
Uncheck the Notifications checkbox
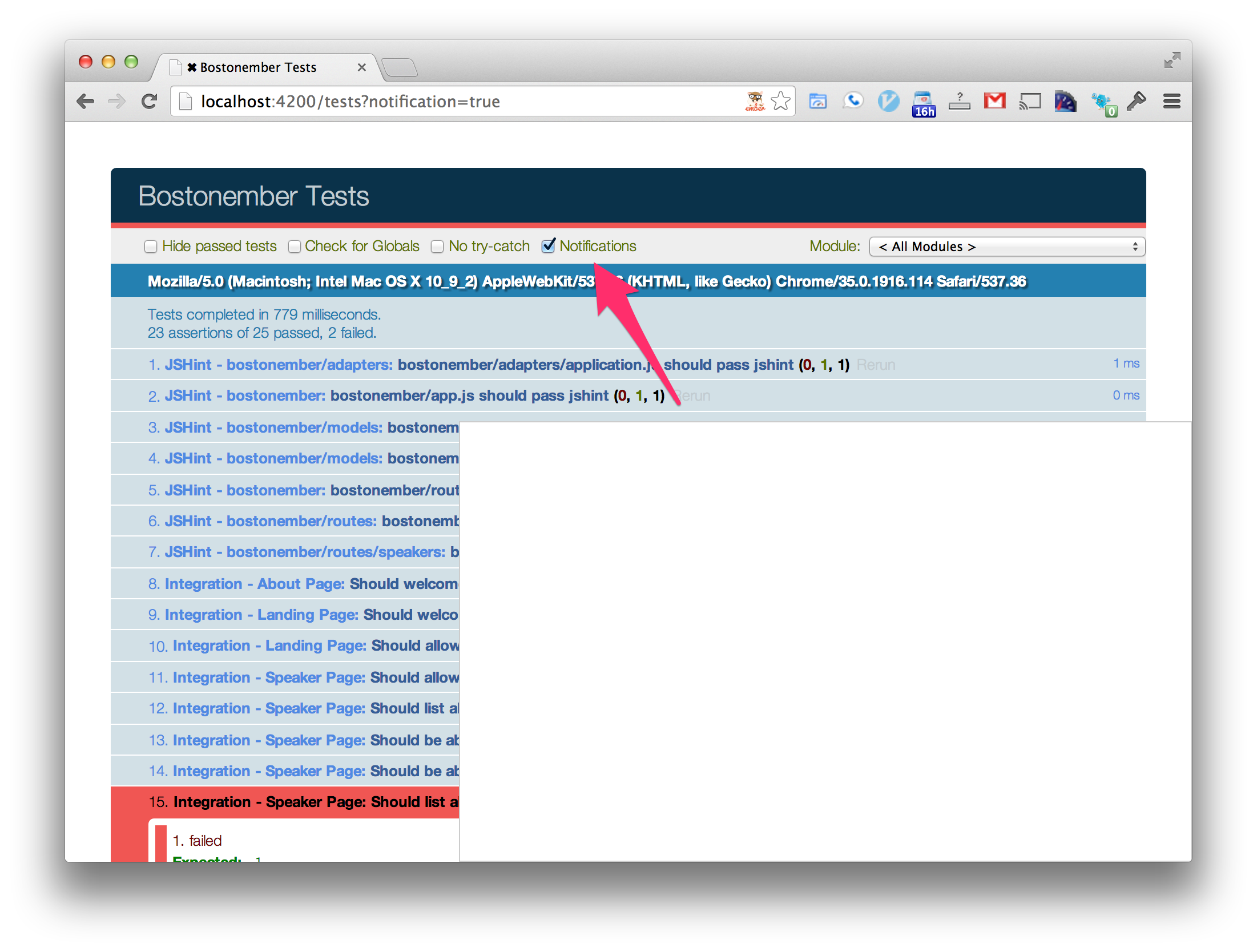pyautogui.click(x=548, y=246)
